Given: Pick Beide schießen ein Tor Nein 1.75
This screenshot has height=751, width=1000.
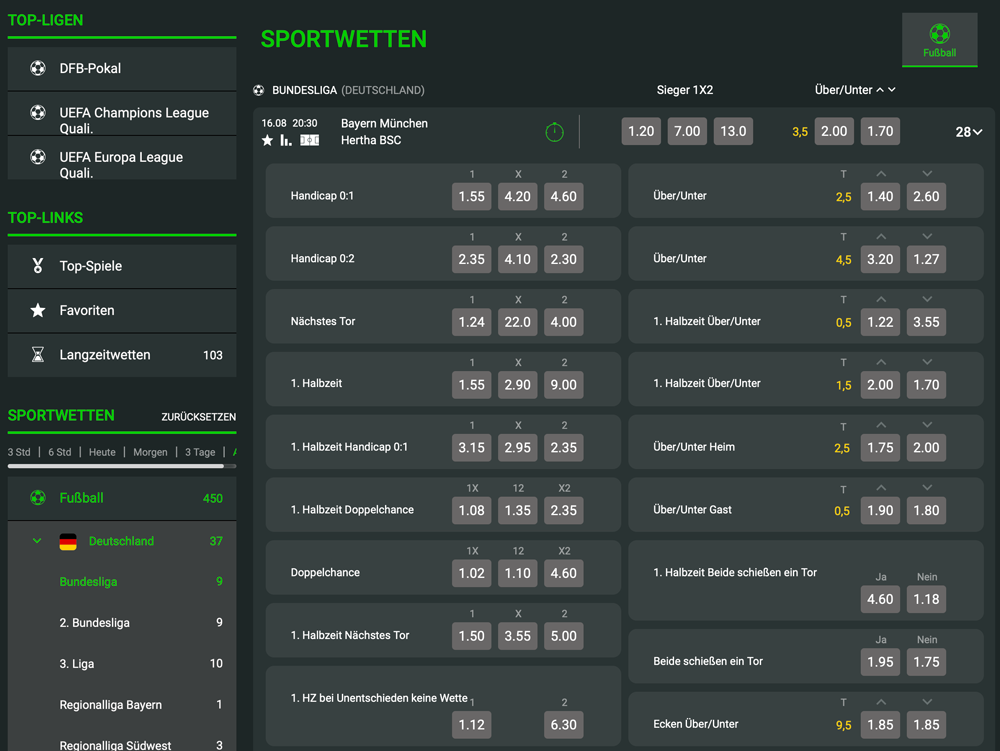Looking at the screenshot, I should pos(926,662).
